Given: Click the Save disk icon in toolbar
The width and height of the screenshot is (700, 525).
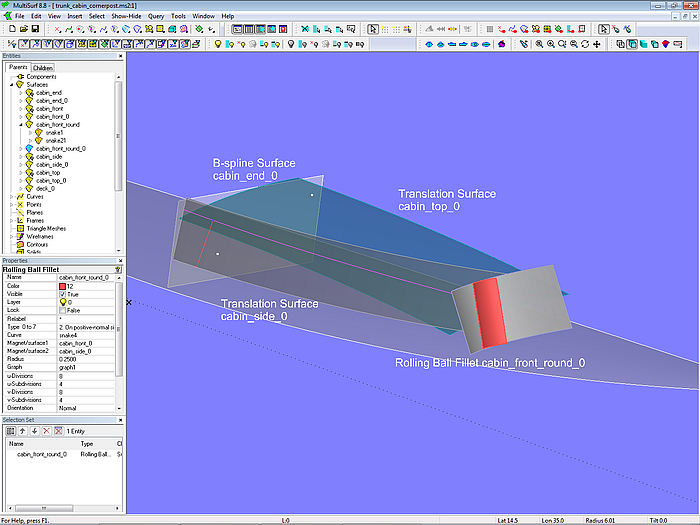Looking at the screenshot, I should click(x=34, y=29).
